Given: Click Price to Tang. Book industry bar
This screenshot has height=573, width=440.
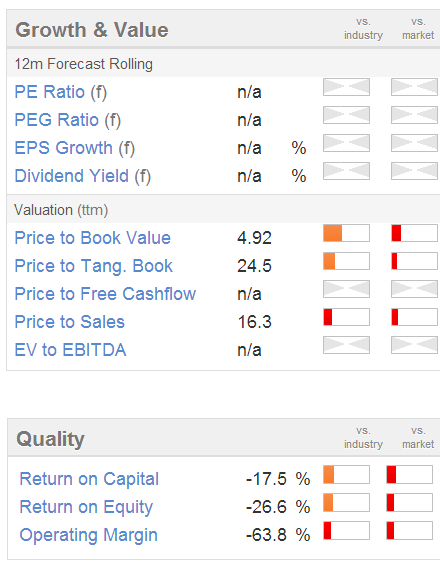Looking at the screenshot, I should [x=346, y=261].
